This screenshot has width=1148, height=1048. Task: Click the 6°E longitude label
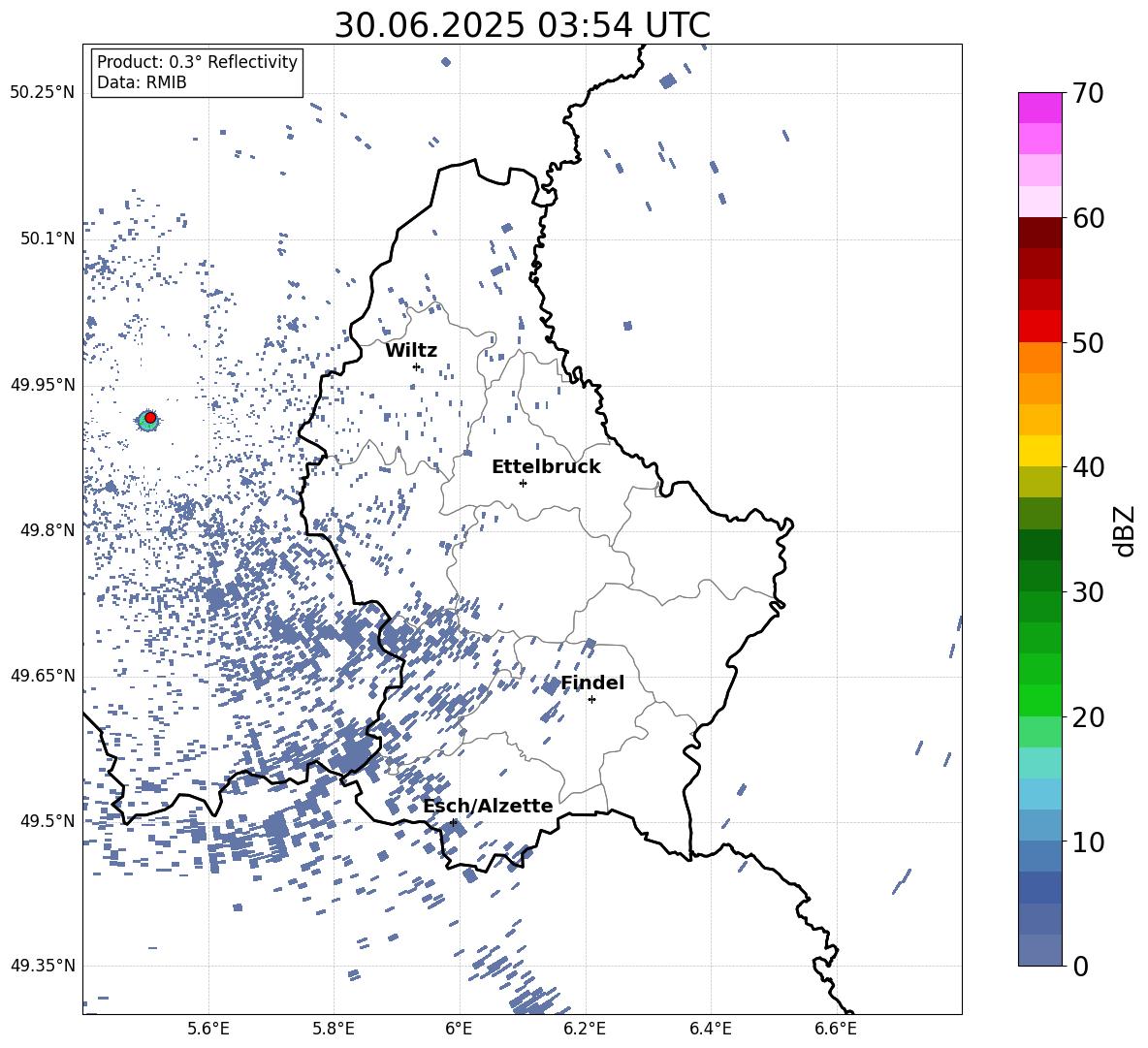[x=459, y=1030]
